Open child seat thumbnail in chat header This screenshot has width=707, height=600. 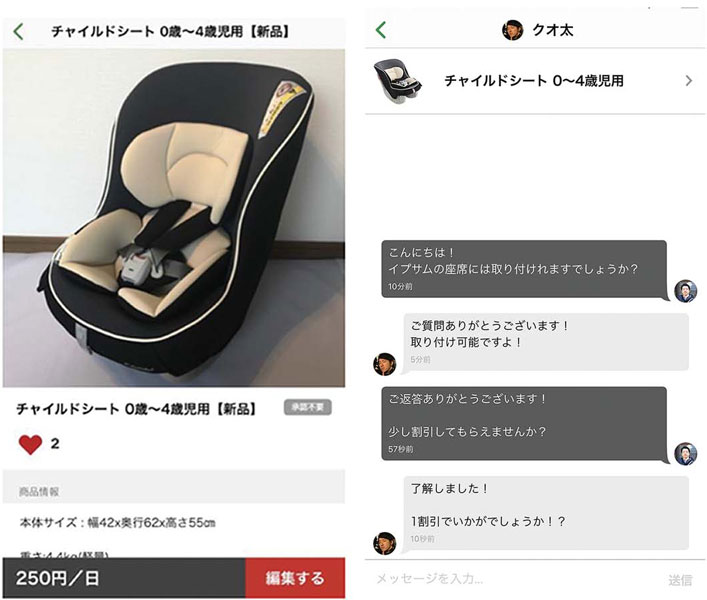pyautogui.click(x=397, y=81)
